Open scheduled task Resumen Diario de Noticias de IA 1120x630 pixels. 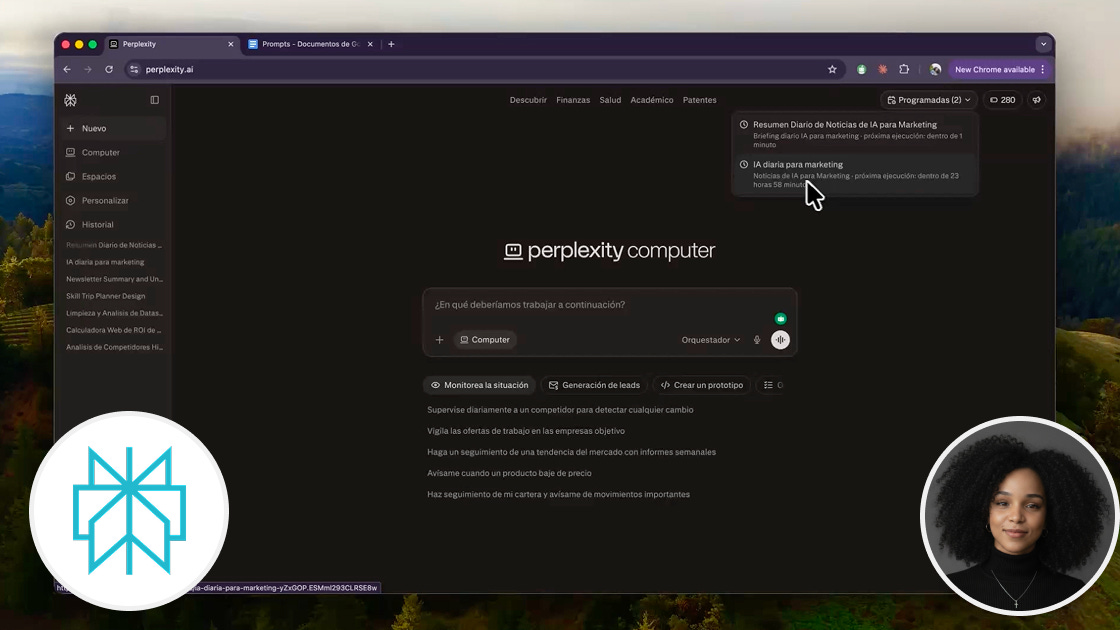(x=855, y=134)
